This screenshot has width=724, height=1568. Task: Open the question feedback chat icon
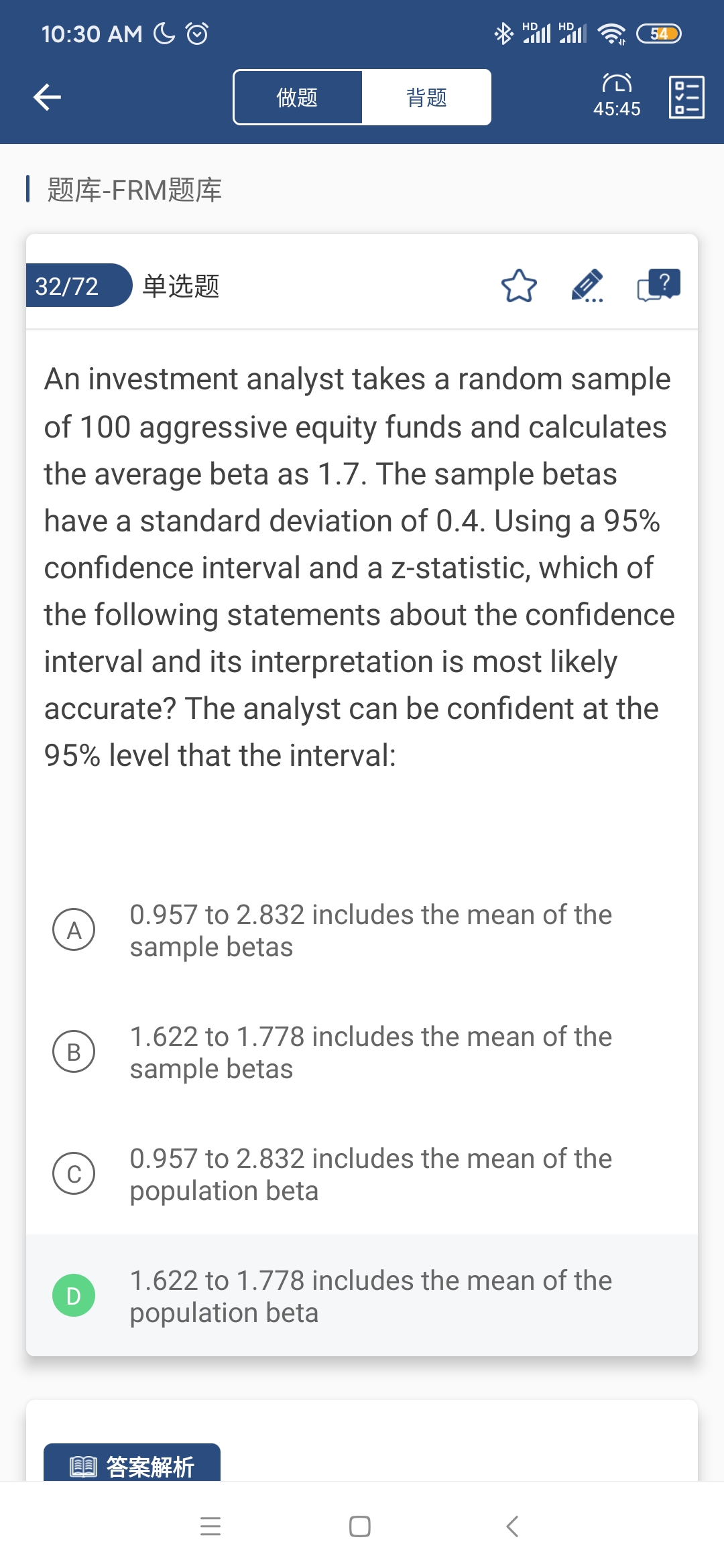(658, 286)
